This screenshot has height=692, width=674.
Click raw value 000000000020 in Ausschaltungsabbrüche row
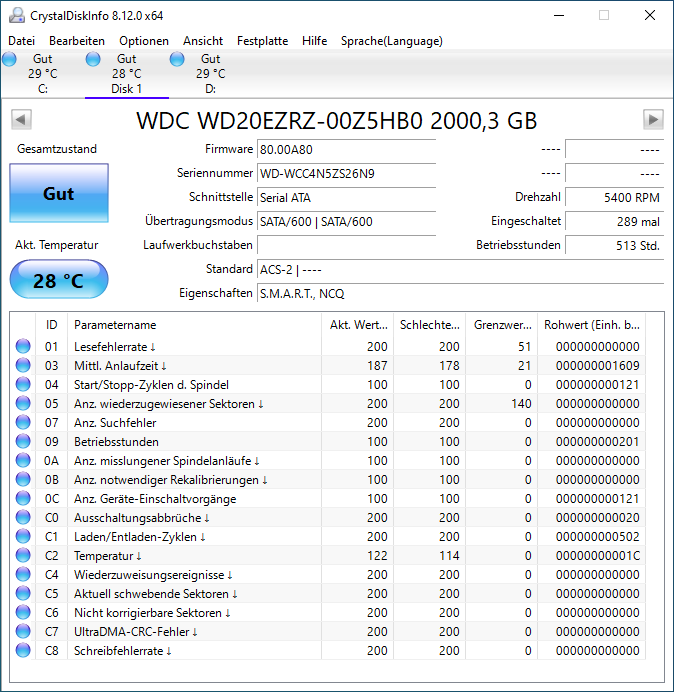click(598, 518)
